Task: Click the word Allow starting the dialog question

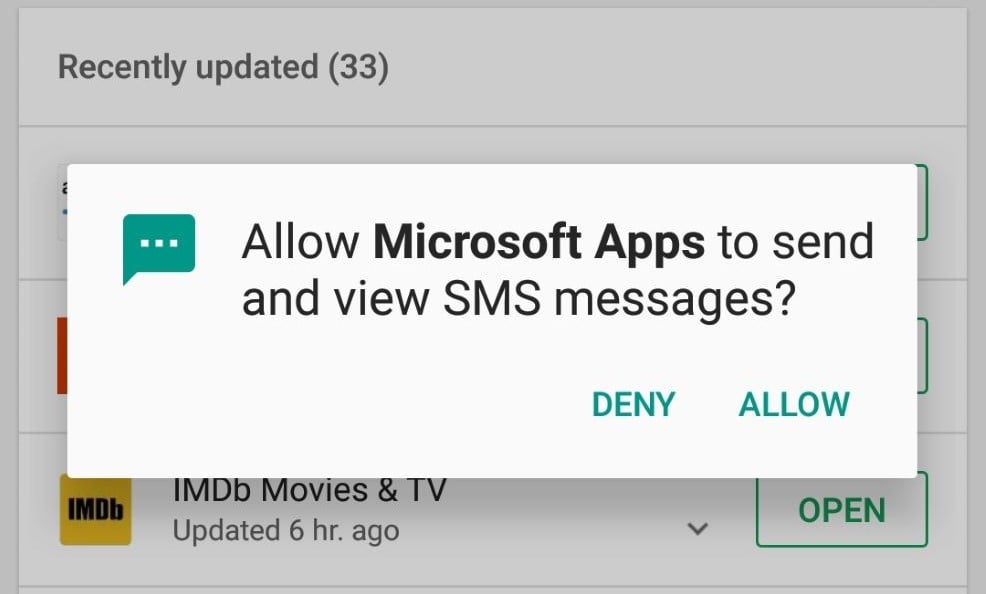Action: (x=300, y=242)
